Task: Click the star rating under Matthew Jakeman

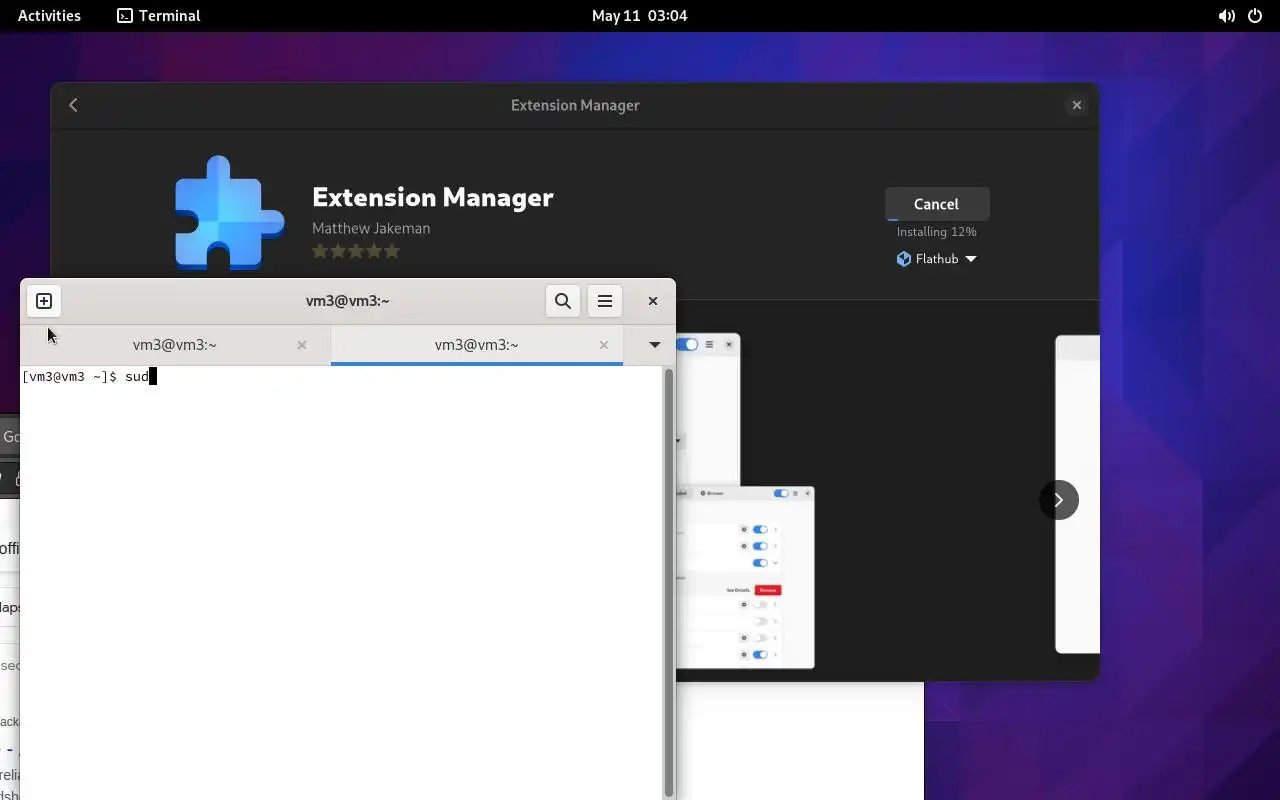Action: (x=356, y=251)
